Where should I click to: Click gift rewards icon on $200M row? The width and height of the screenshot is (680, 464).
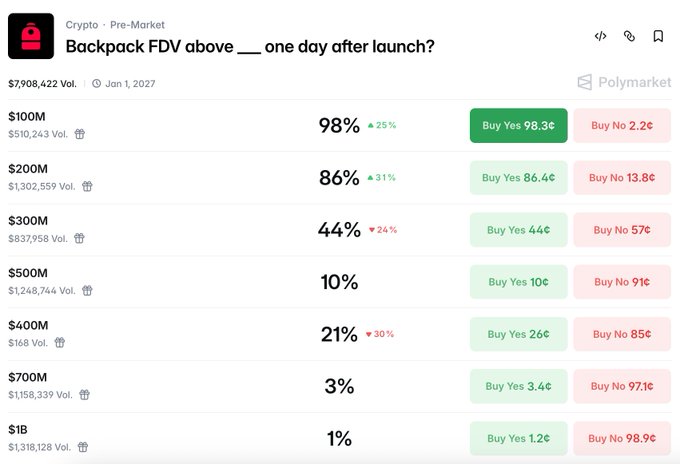pyautogui.click(x=87, y=186)
